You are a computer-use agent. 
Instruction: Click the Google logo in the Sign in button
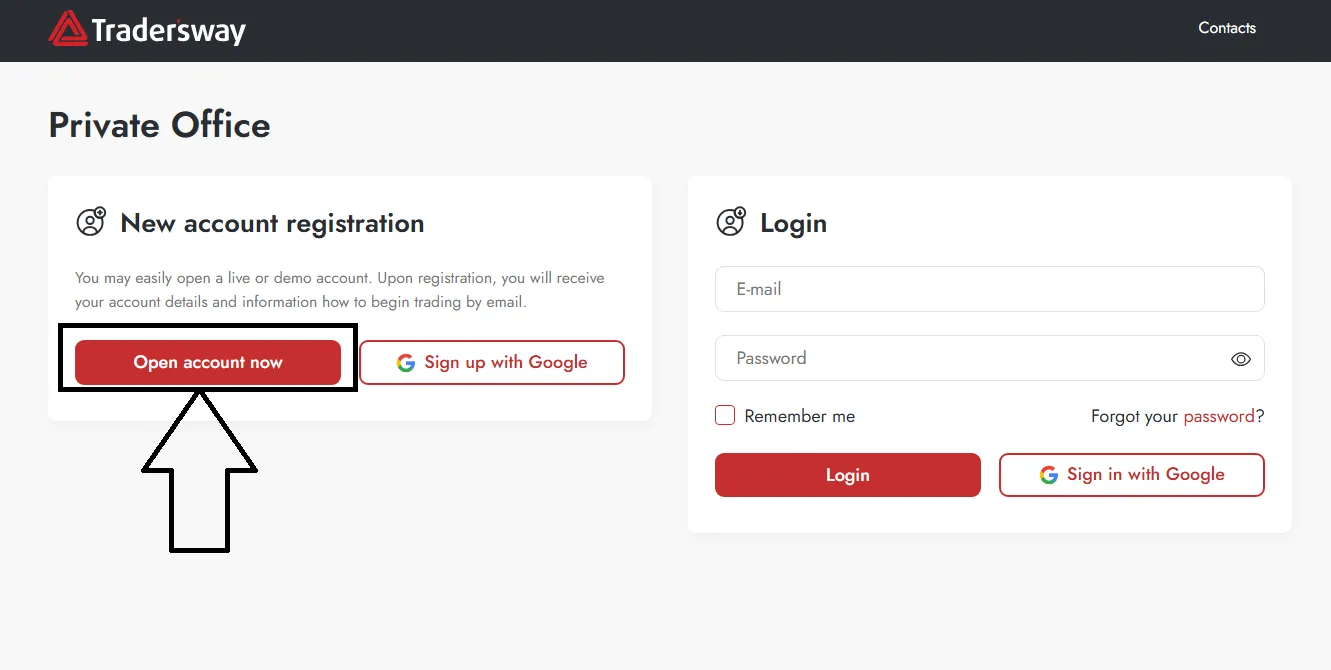coord(1049,475)
